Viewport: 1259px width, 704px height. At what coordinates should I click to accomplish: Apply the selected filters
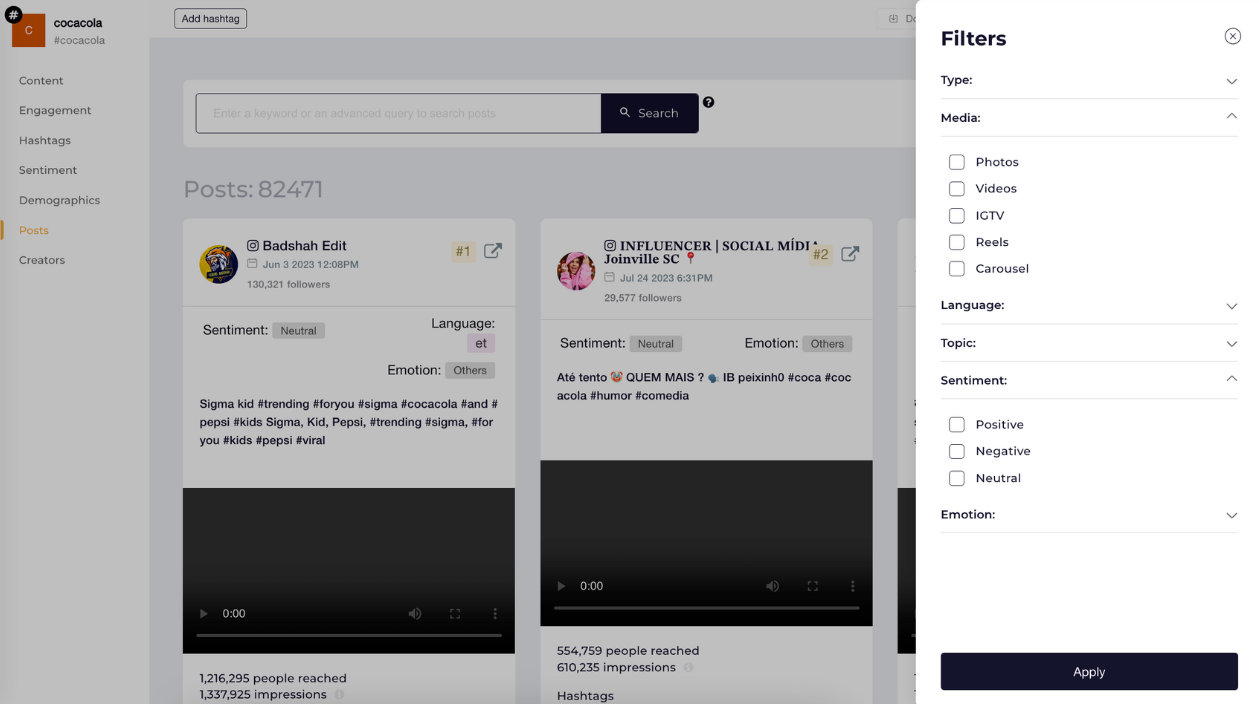pyautogui.click(x=1089, y=672)
